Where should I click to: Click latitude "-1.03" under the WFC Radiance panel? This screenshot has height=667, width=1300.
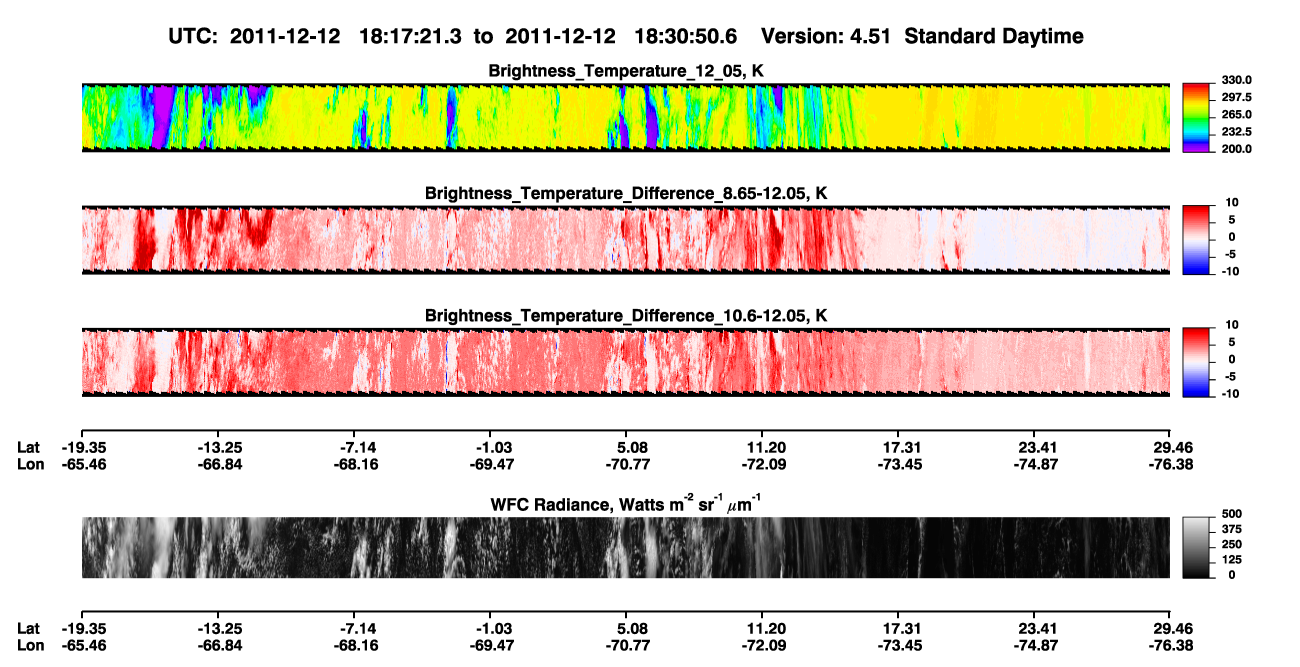click(x=490, y=627)
